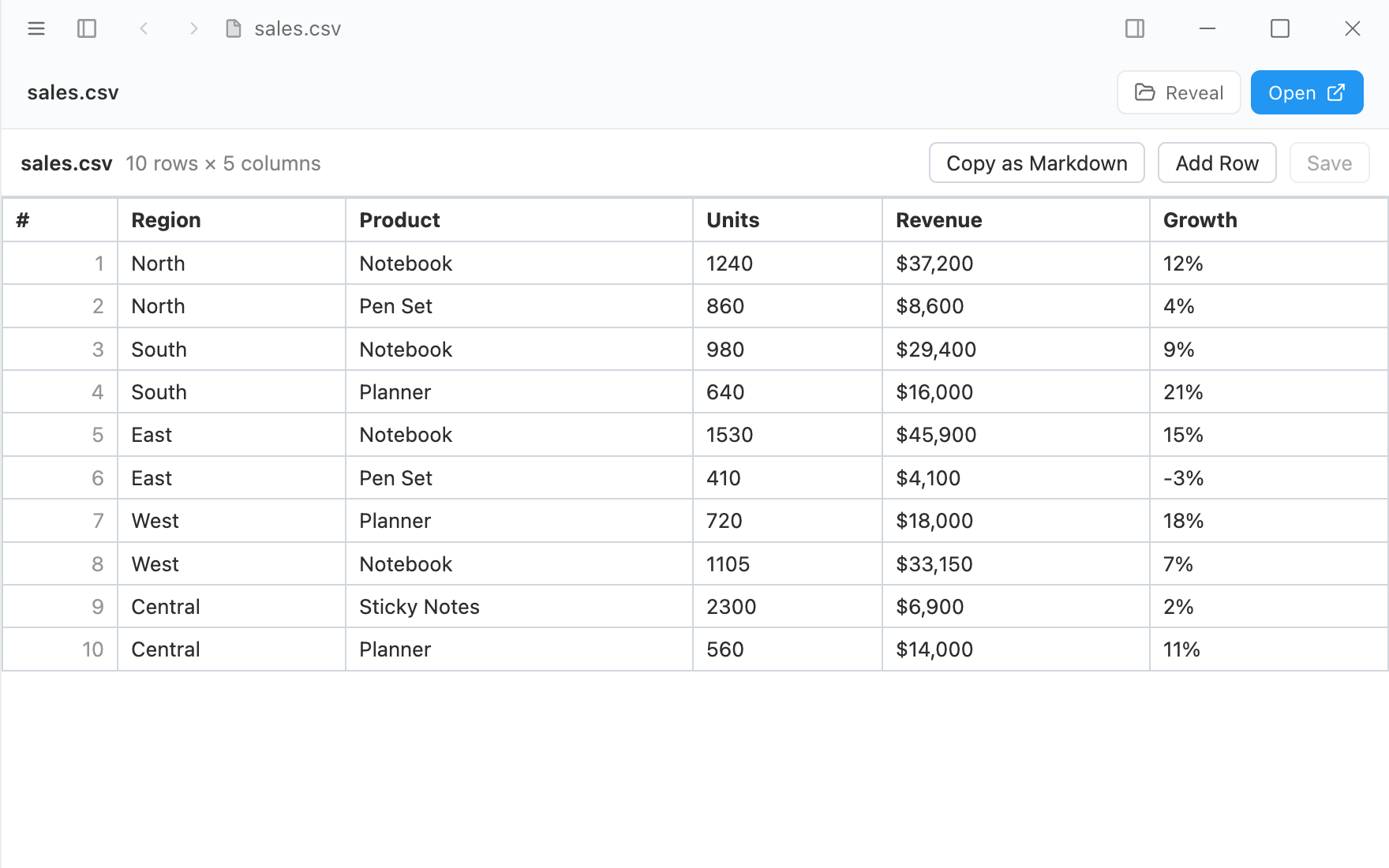
Task: Open the hamburger menu icon
Action: (36, 29)
